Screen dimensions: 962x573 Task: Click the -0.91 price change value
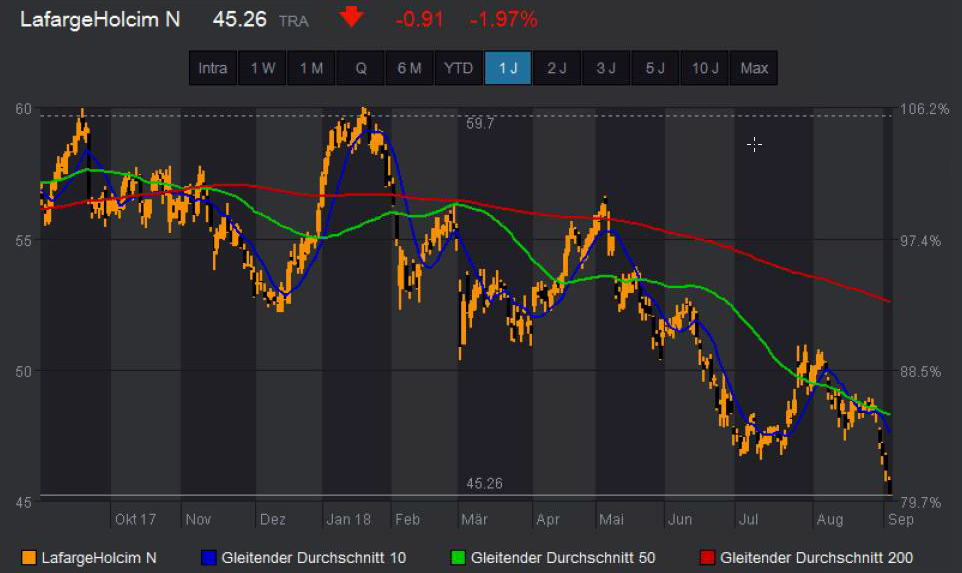click(420, 20)
